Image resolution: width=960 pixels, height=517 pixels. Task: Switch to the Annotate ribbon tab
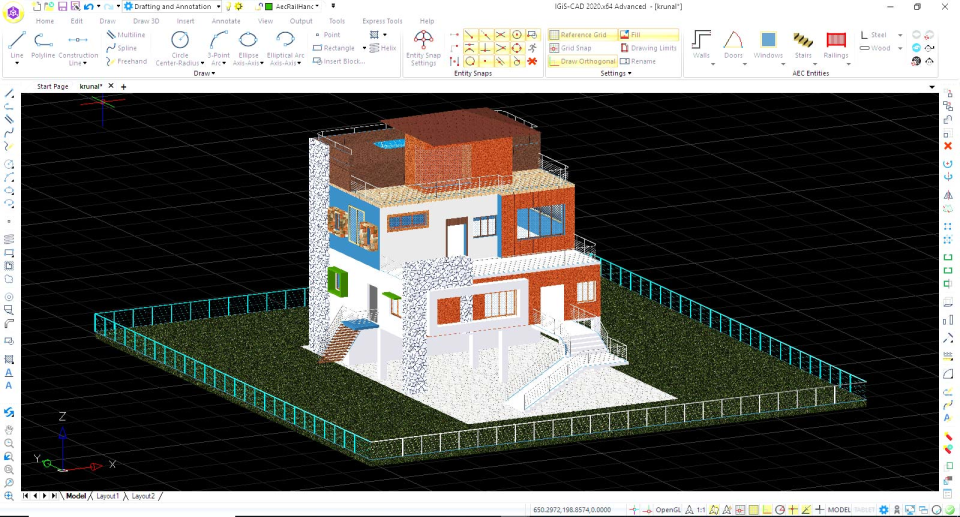click(x=226, y=21)
